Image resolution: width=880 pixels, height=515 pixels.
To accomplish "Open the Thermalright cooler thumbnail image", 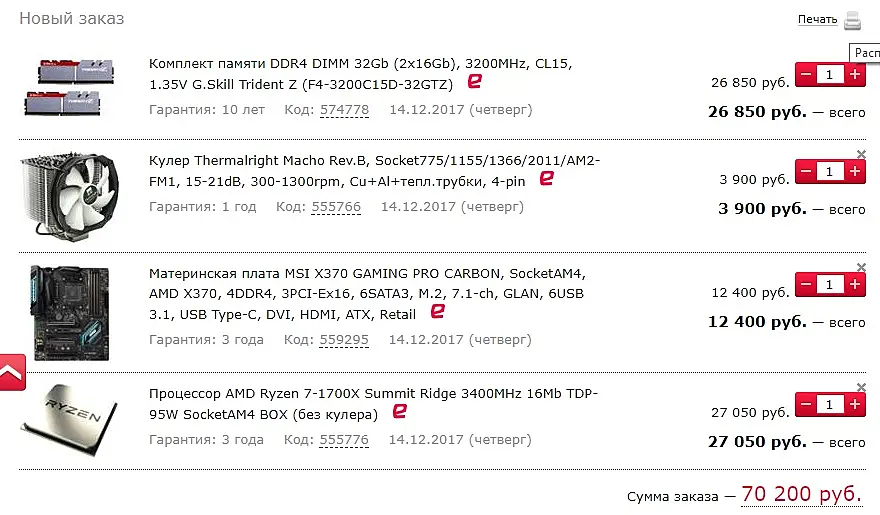I will [69, 196].
